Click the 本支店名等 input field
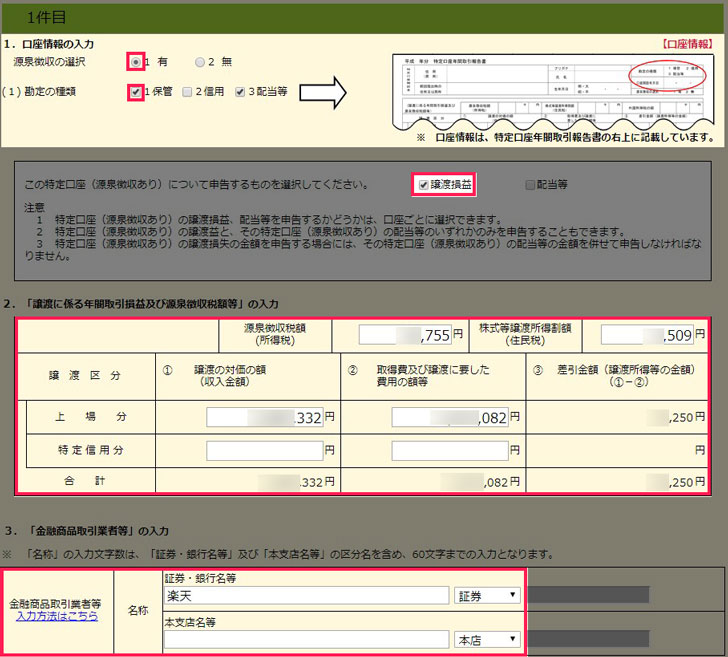Image resolution: width=728 pixels, height=657 pixels. click(306, 639)
